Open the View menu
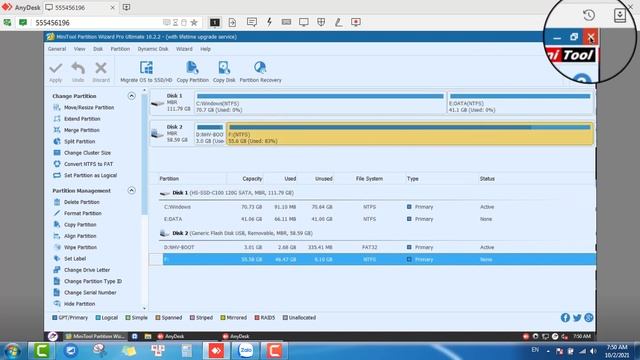Screen dimensions: 640x360 80,49
